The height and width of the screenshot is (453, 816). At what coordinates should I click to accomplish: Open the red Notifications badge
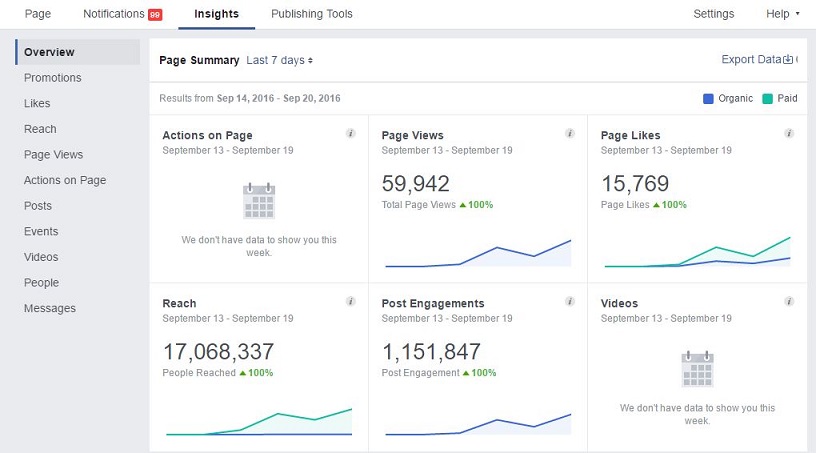pyautogui.click(x=155, y=15)
